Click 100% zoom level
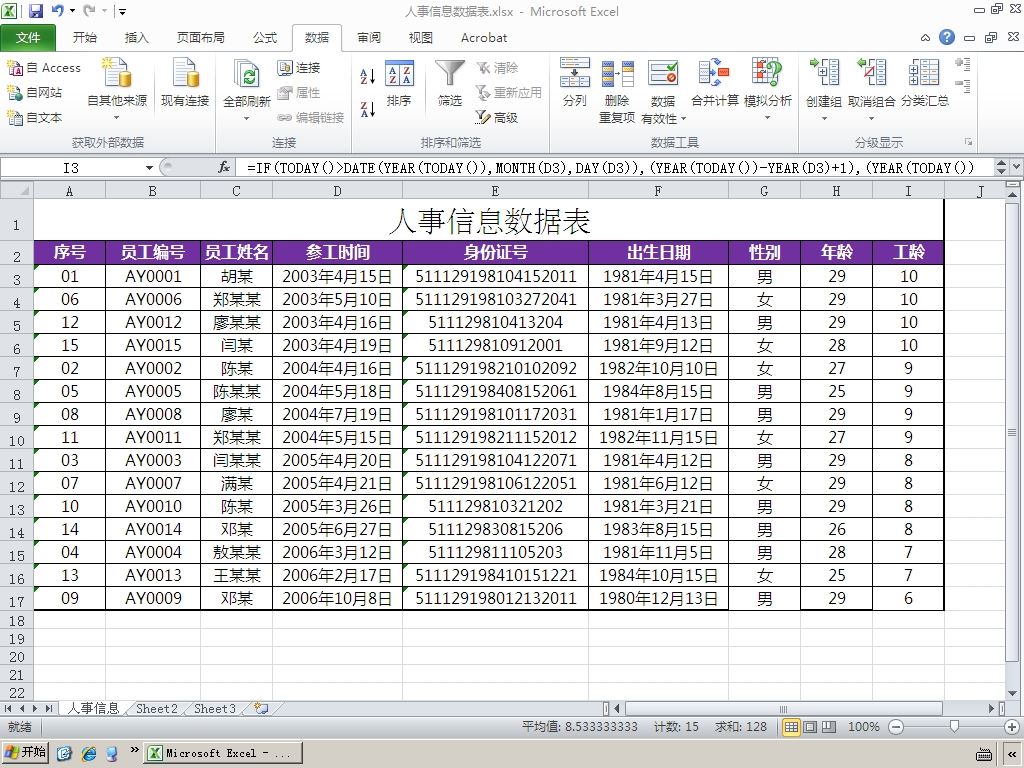The height and width of the screenshot is (768, 1024). 863,726
